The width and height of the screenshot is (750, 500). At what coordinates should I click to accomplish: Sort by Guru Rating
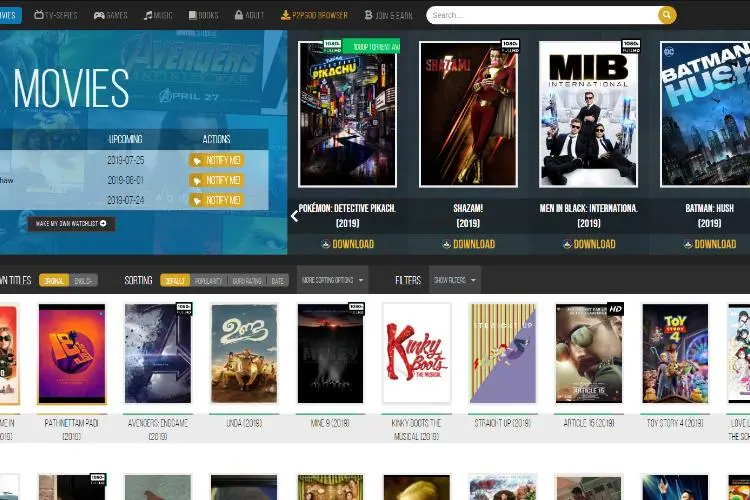click(247, 280)
